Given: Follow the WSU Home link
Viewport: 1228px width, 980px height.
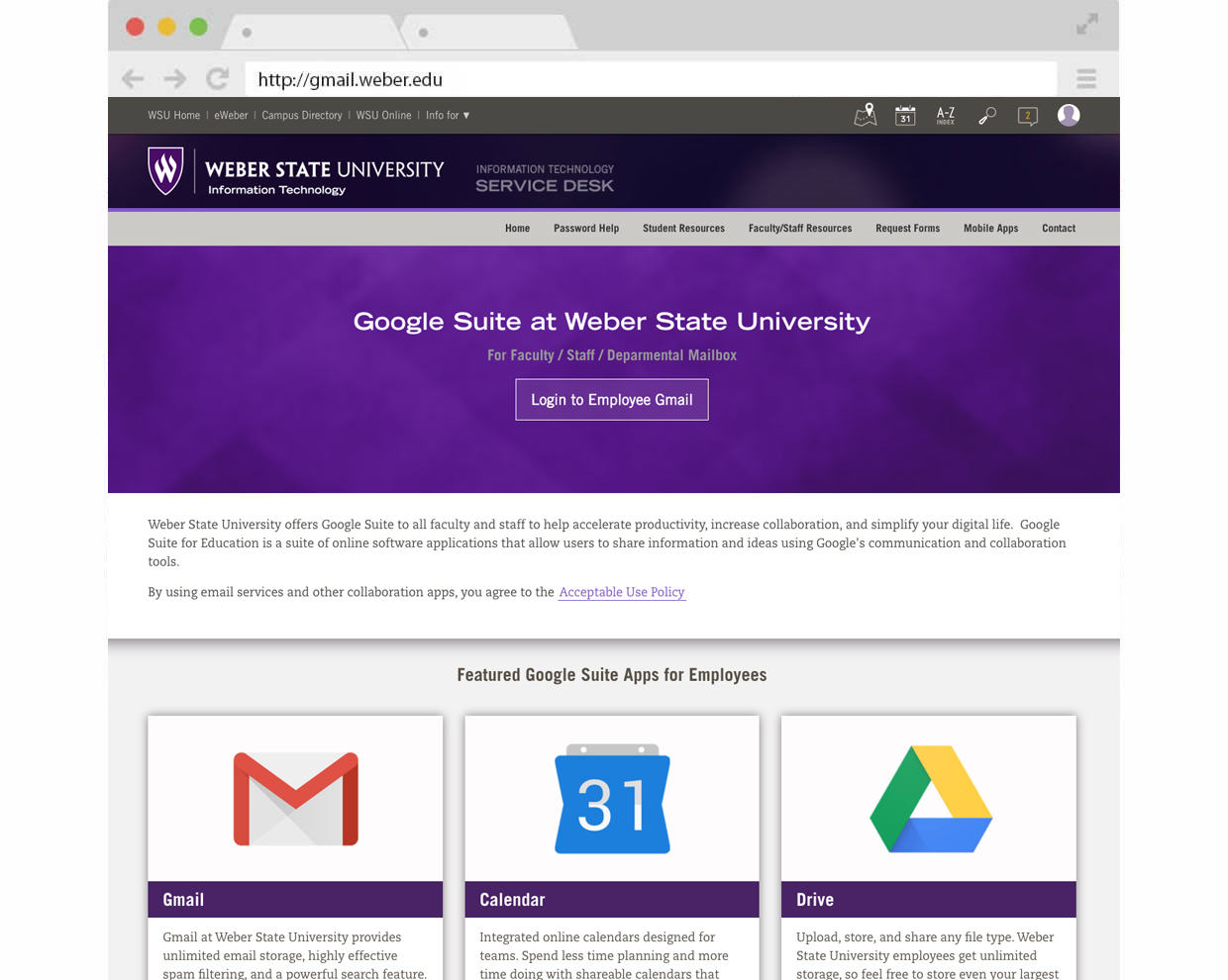Looking at the screenshot, I should (x=174, y=116).
